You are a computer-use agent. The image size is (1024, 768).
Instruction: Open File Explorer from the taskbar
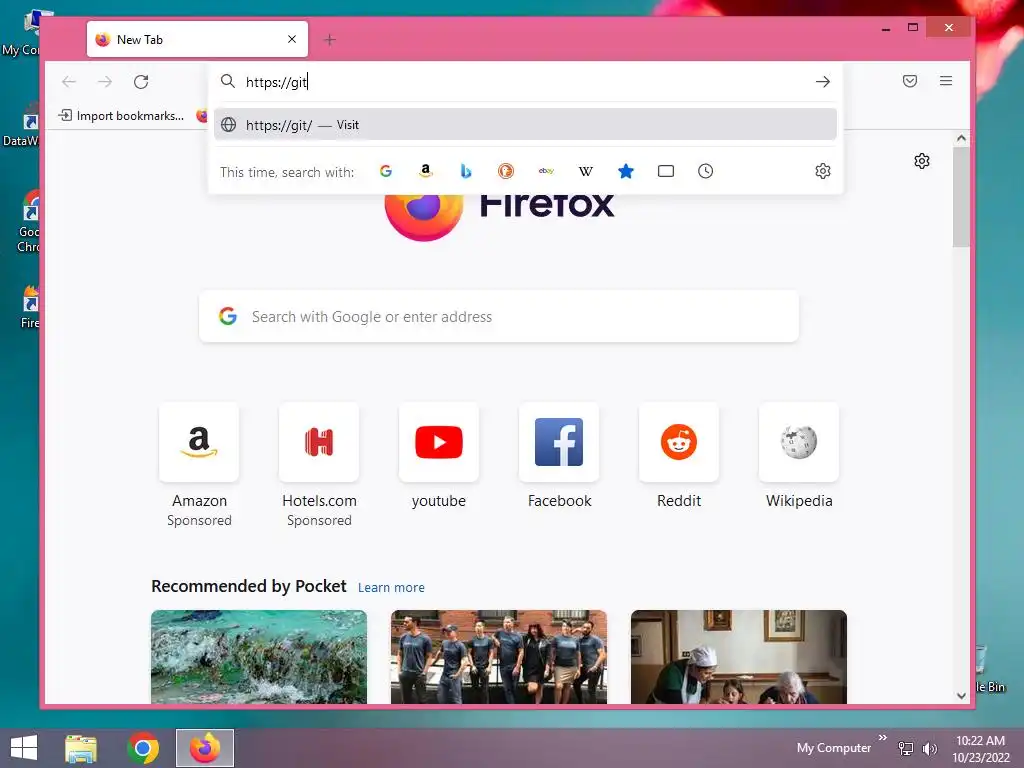tap(81, 748)
